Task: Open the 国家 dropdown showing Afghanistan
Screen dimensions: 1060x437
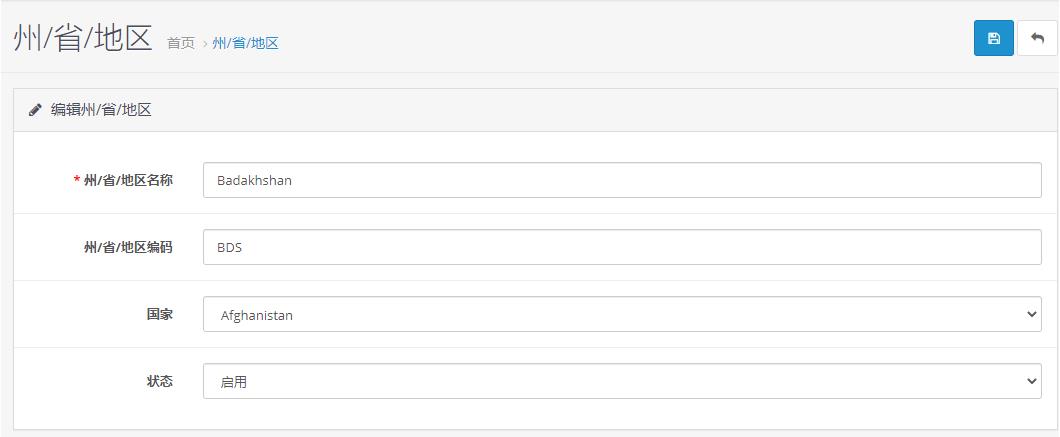Action: coord(621,314)
